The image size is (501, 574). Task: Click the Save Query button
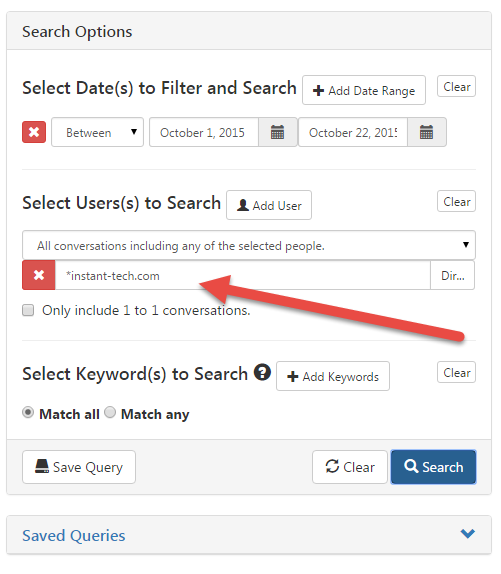tap(79, 467)
